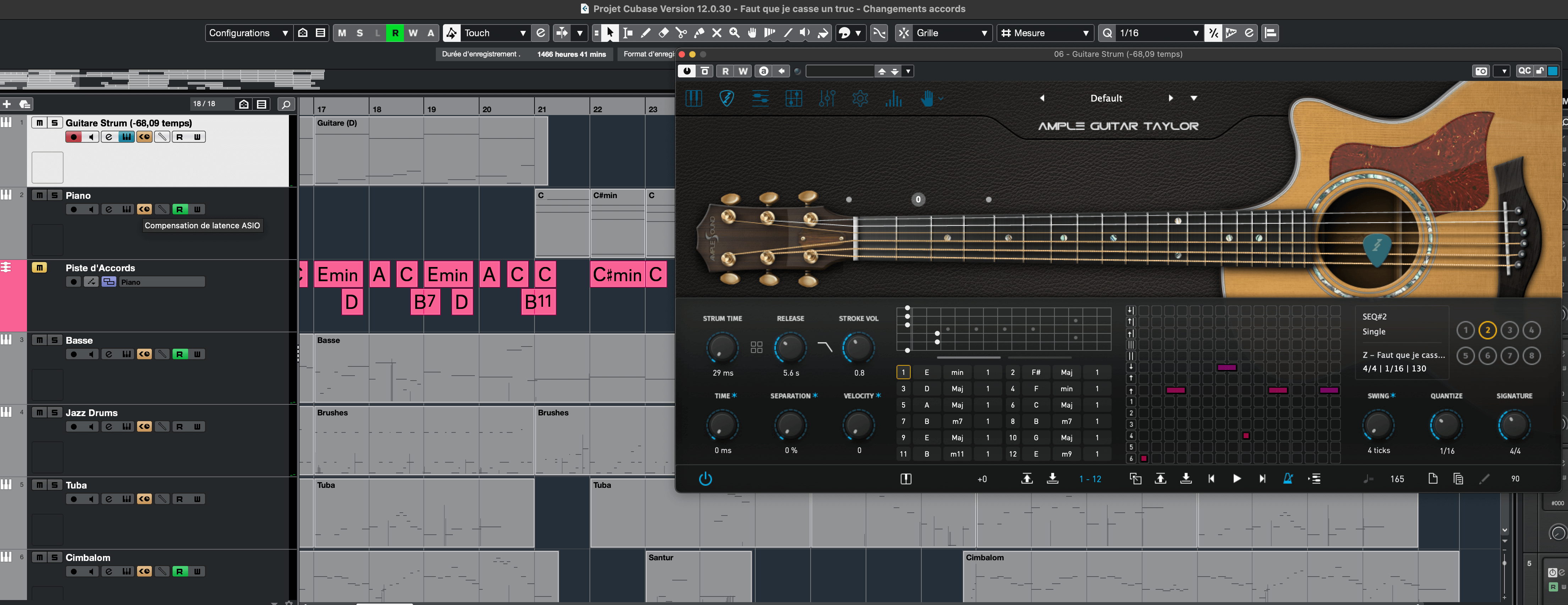This screenshot has width=1568, height=605.
Task: Open the keyboard panel in Ample Guitar
Action: coord(694,98)
